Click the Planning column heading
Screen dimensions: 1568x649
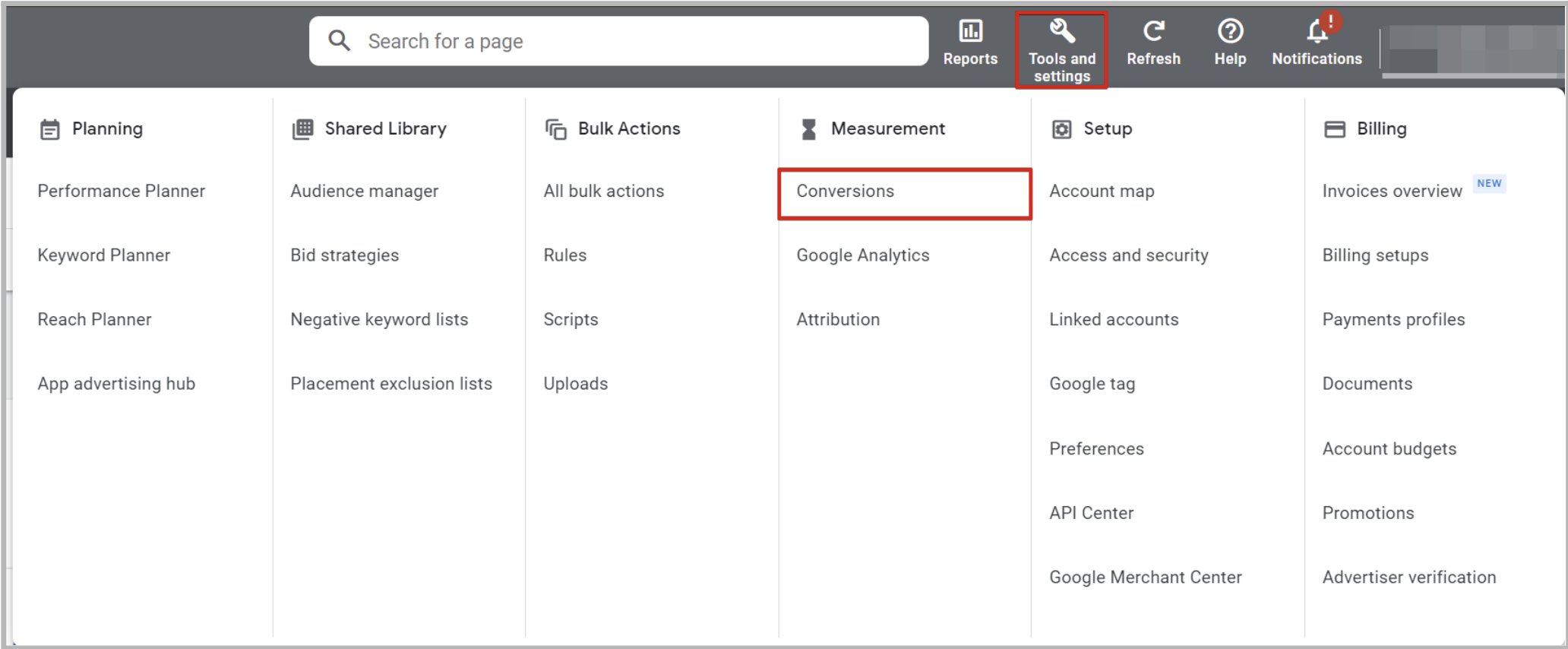(107, 129)
